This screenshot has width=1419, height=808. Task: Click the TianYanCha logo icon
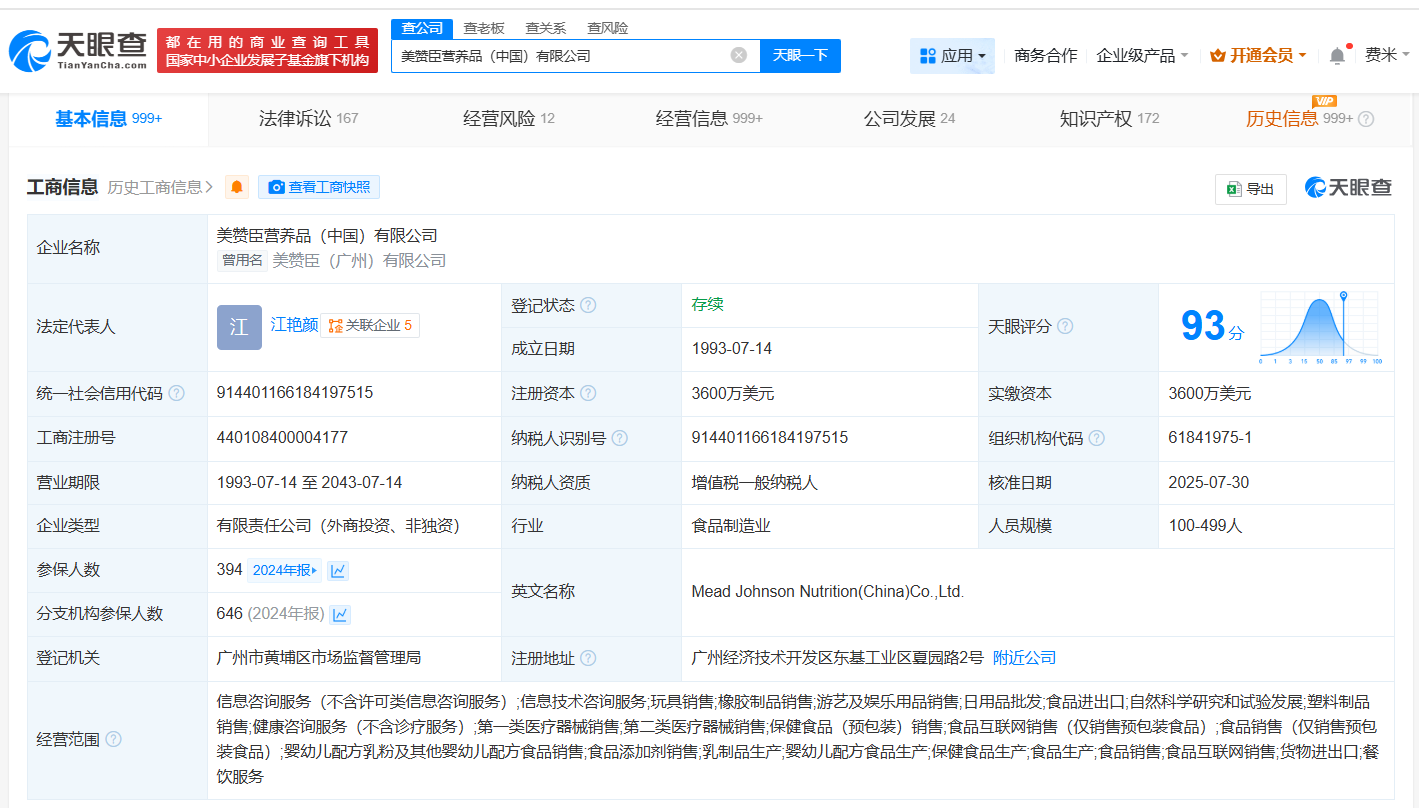click(30, 51)
